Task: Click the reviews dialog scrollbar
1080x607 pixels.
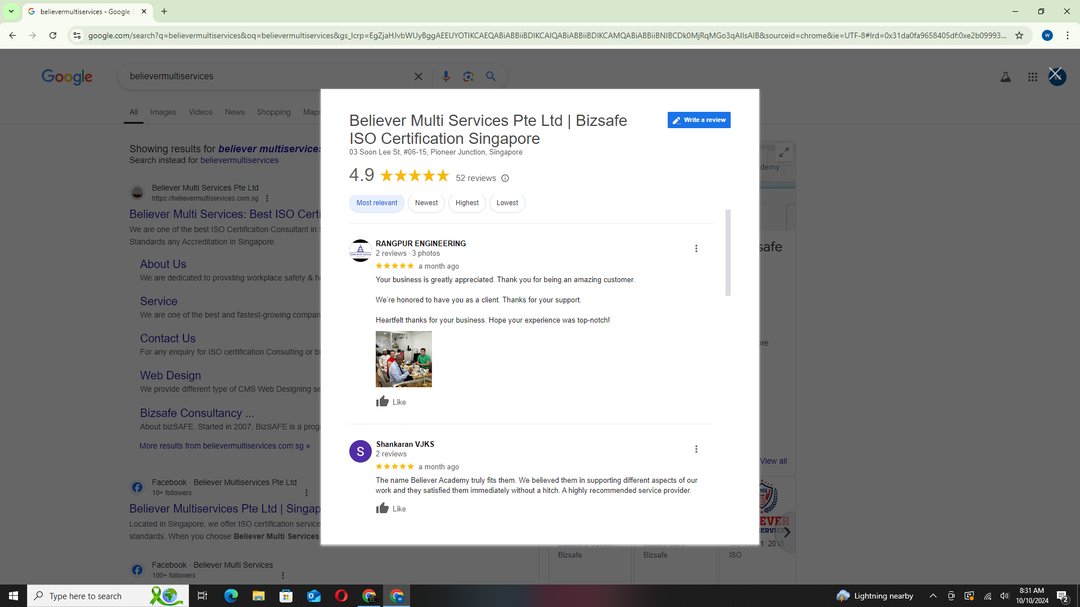Action: coord(728,253)
